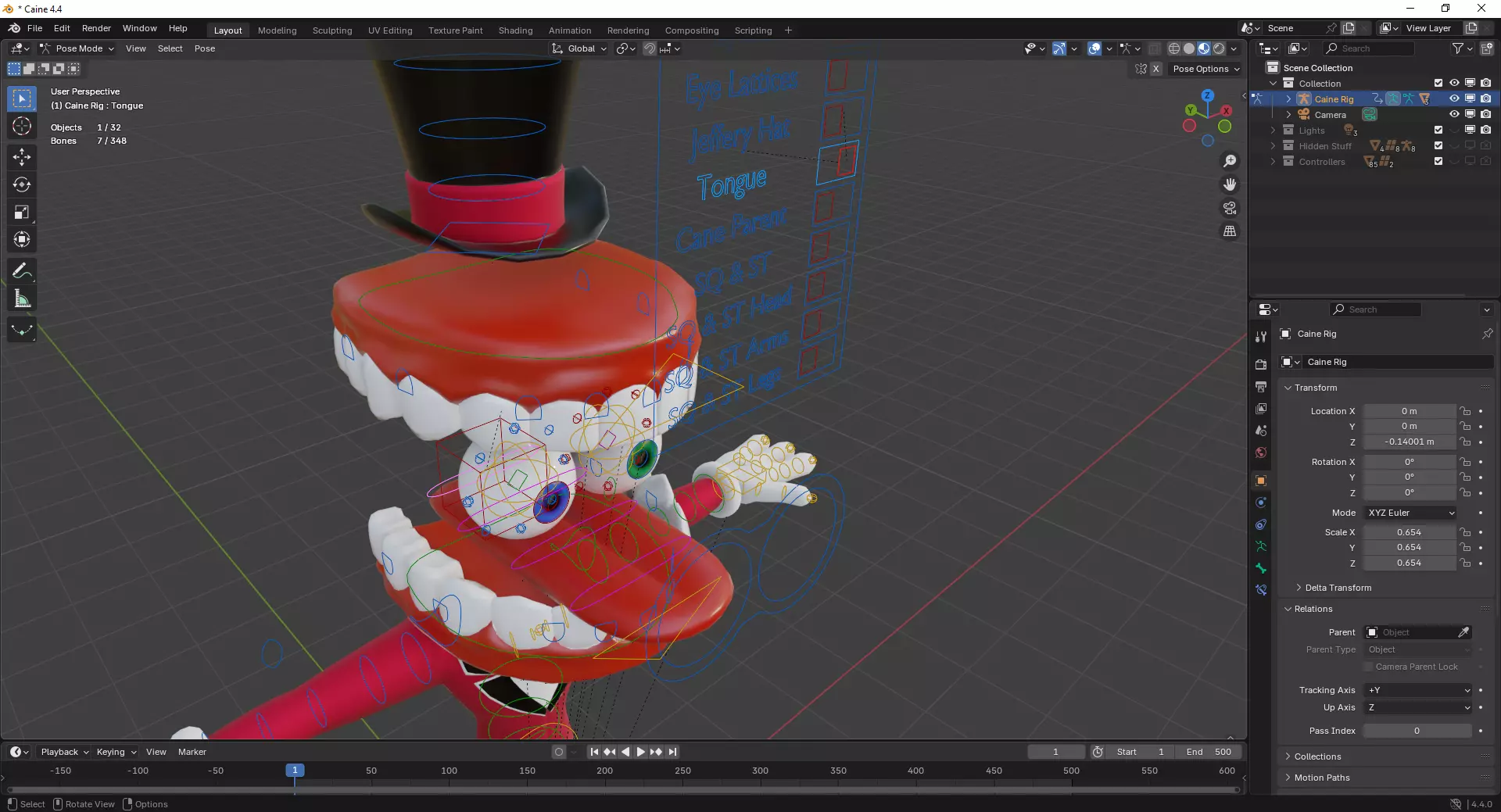Select the Rotate tool
This screenshot has width=1501, height=812.
pyautogui.click(x=22, y=184)
